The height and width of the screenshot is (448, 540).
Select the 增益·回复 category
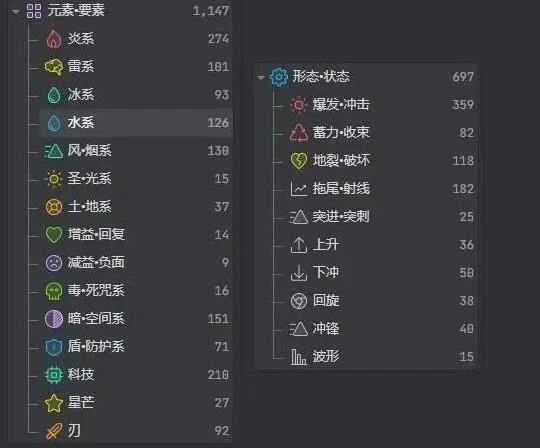click(x=136, y=235)
